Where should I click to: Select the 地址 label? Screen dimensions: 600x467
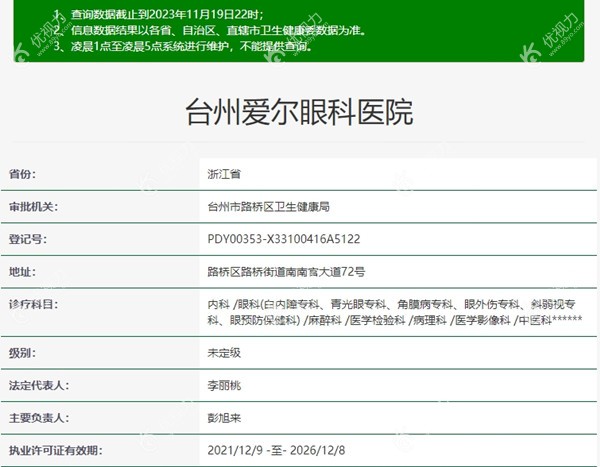pos(22,272)
